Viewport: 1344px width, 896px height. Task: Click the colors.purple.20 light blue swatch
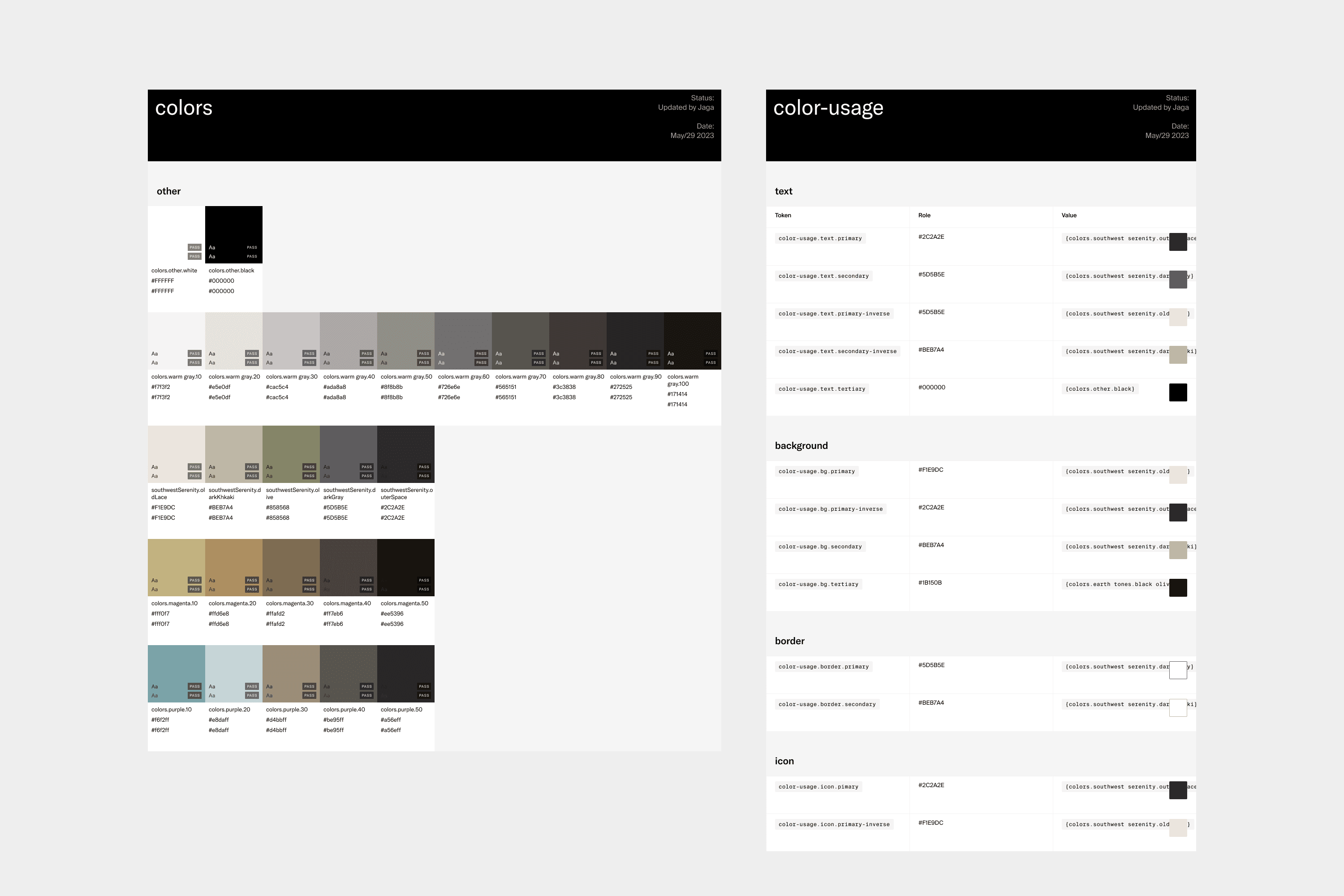point(233,668)
